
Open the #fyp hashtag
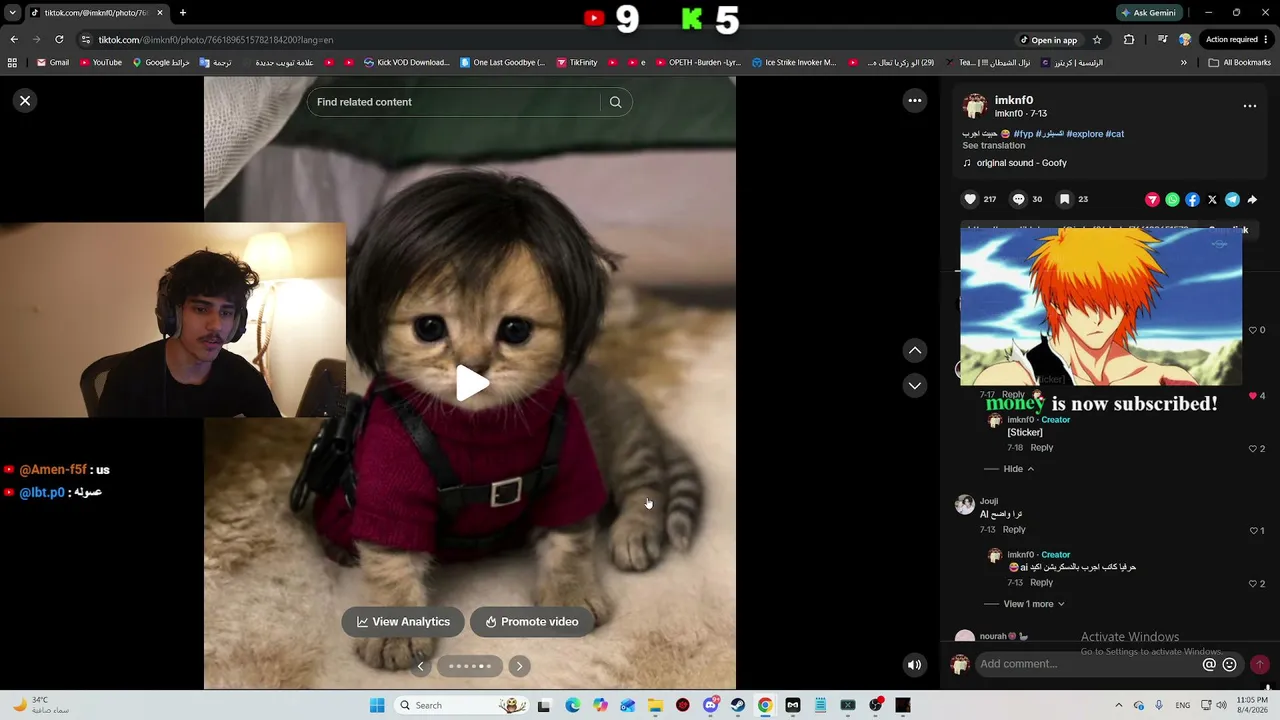(1023, 134)
